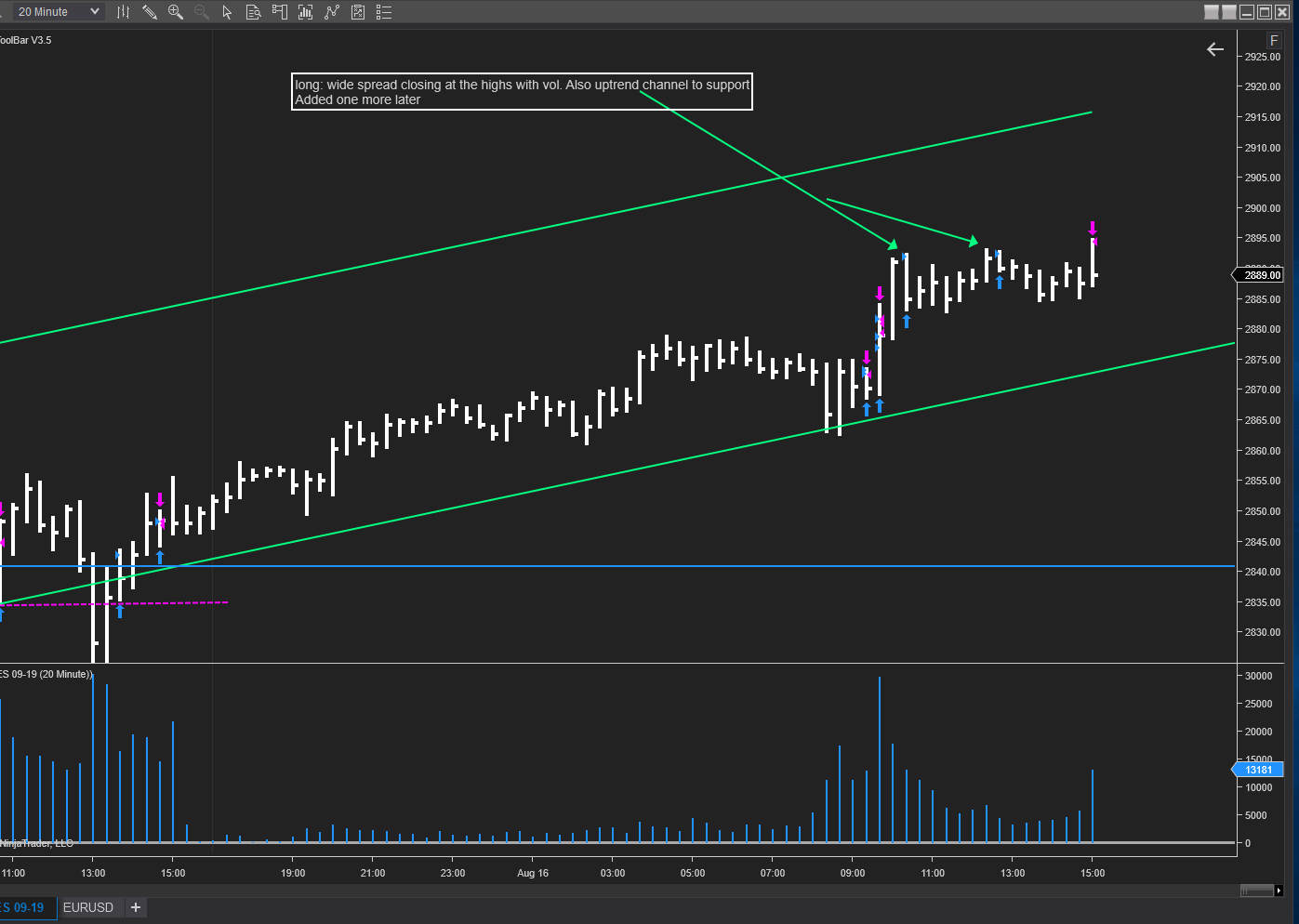This screenshot has width=1299, height=924.
Task: Open Chart Trader panel icon
Action: [279, 12]
